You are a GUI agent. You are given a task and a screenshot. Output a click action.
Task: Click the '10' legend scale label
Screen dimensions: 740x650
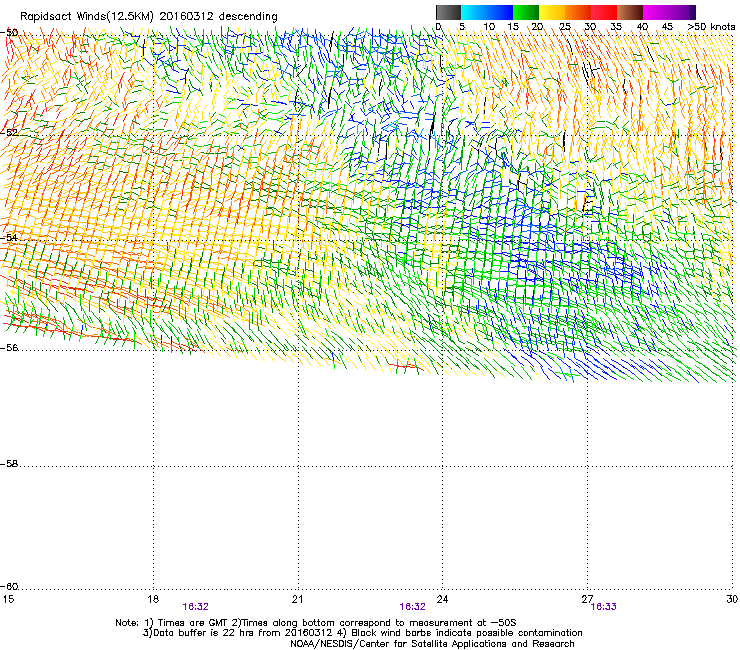[489, 27]
